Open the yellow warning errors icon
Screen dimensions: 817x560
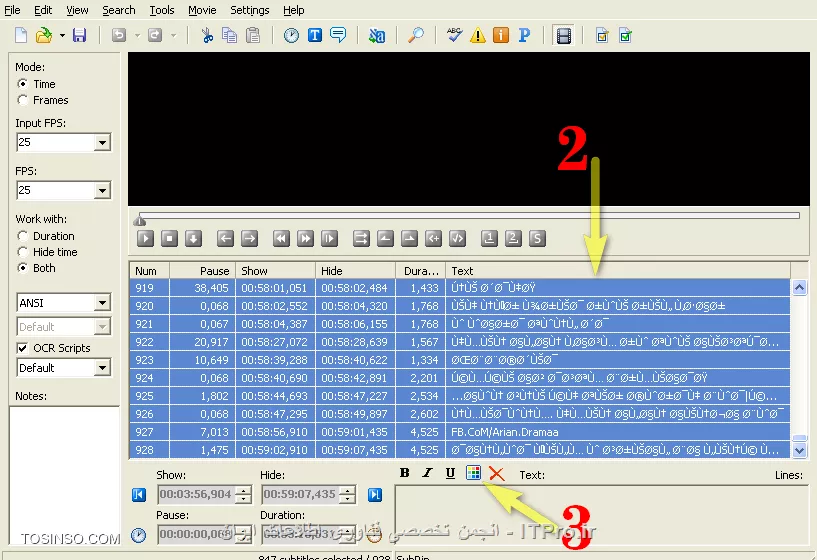tap(478, 35)
